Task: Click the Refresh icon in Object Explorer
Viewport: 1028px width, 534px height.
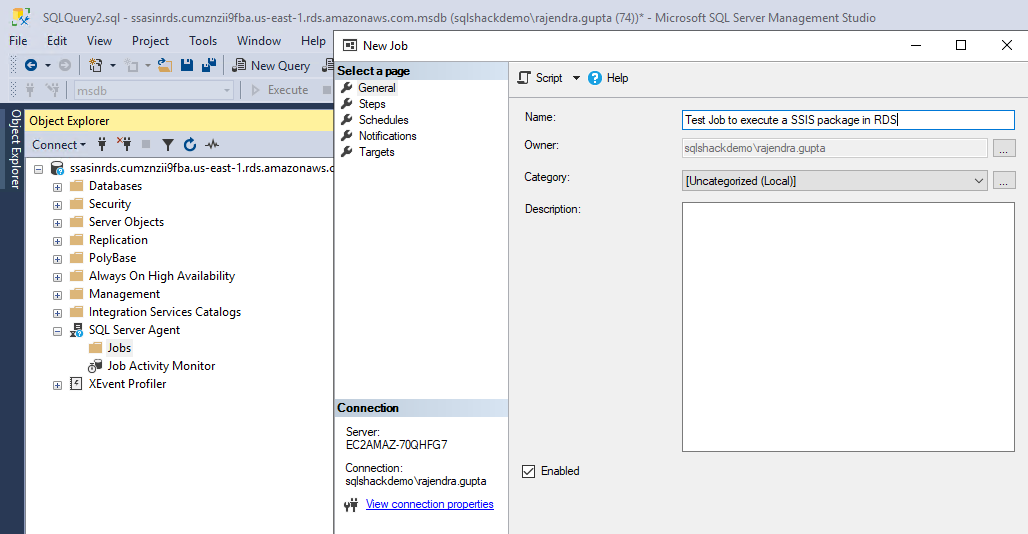Action: point(190,145)
